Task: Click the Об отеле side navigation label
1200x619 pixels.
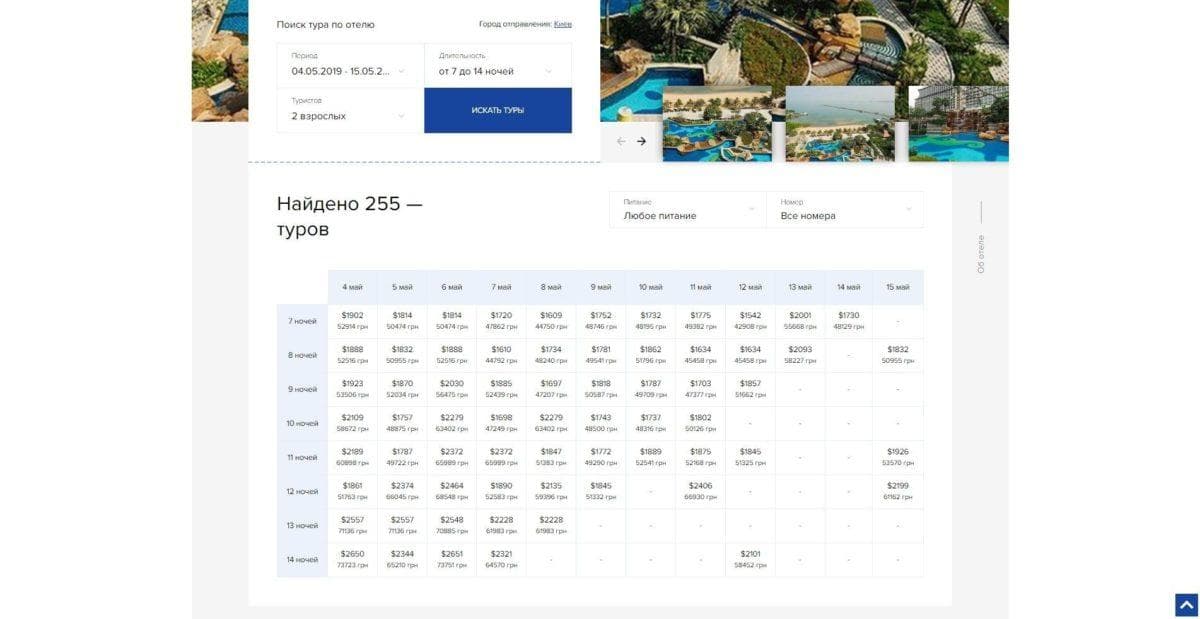Action: tap(981, 254)
